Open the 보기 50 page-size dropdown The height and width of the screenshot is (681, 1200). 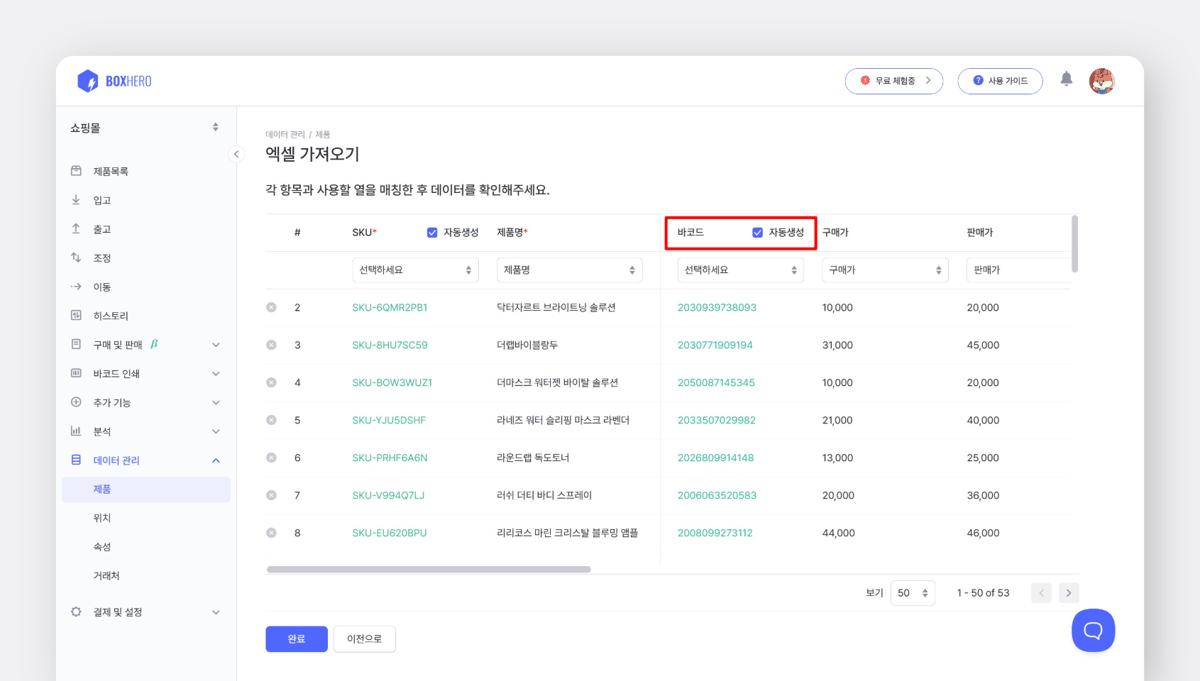pos(912,592)
